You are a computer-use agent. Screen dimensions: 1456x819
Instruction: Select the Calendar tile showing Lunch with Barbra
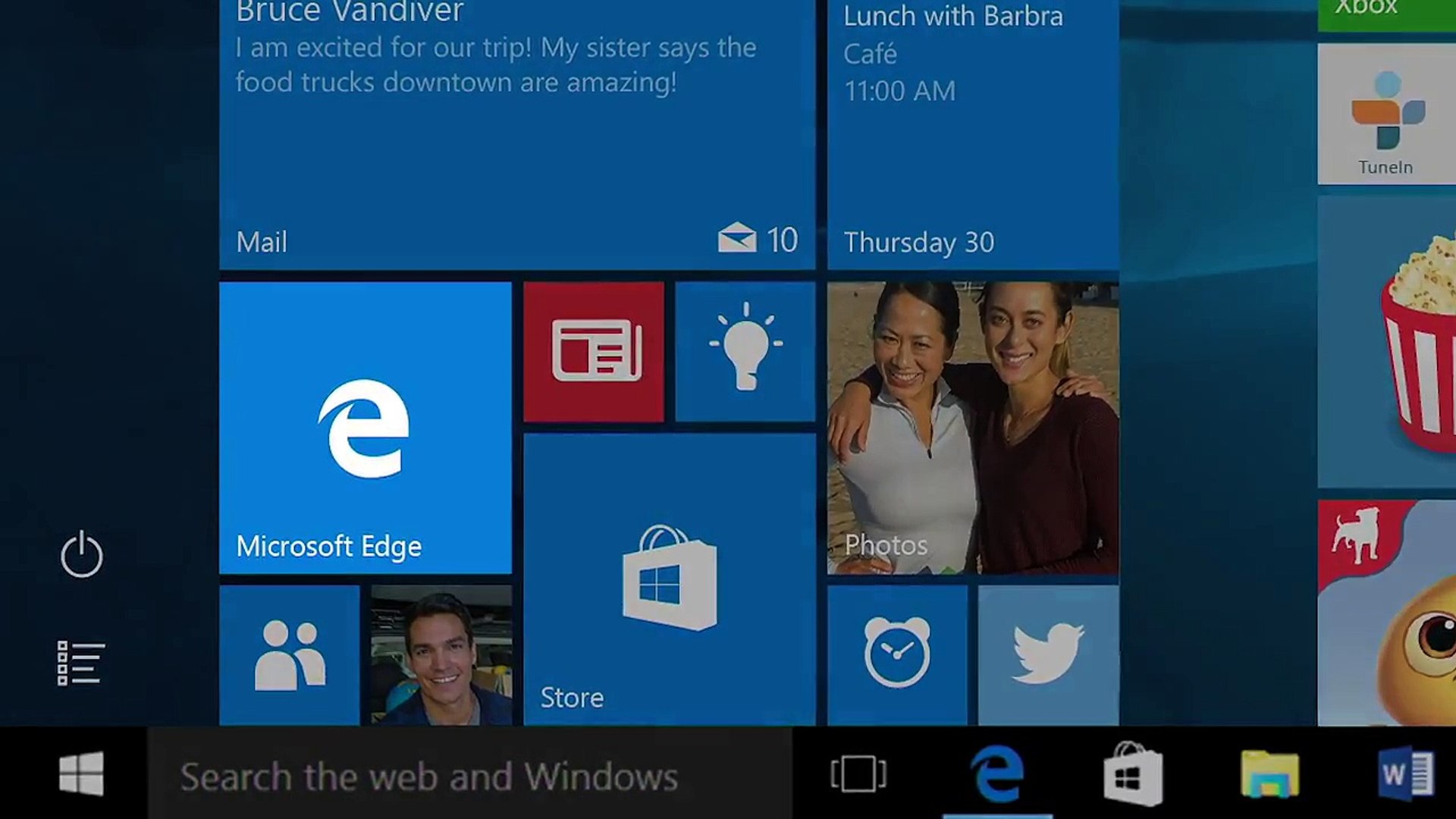pos(973,136)
